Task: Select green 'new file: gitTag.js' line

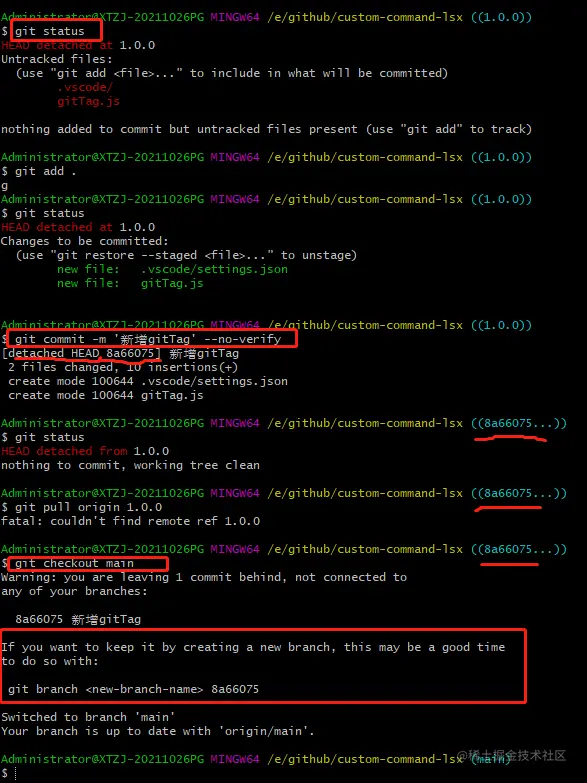Action: 130,283
